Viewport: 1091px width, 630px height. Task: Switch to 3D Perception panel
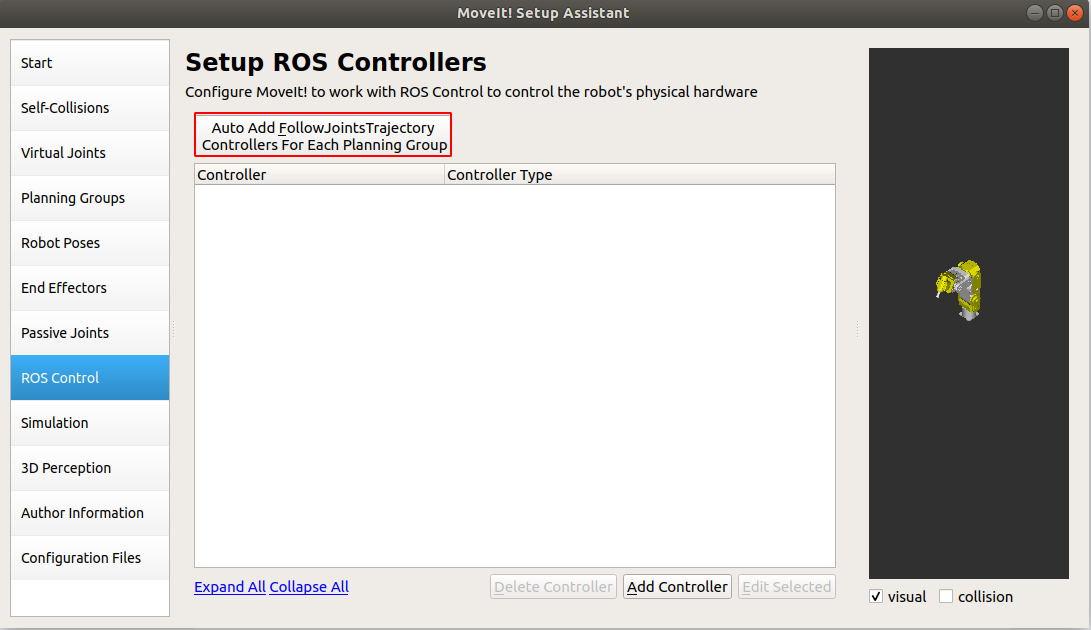click(x=89, y=467)
